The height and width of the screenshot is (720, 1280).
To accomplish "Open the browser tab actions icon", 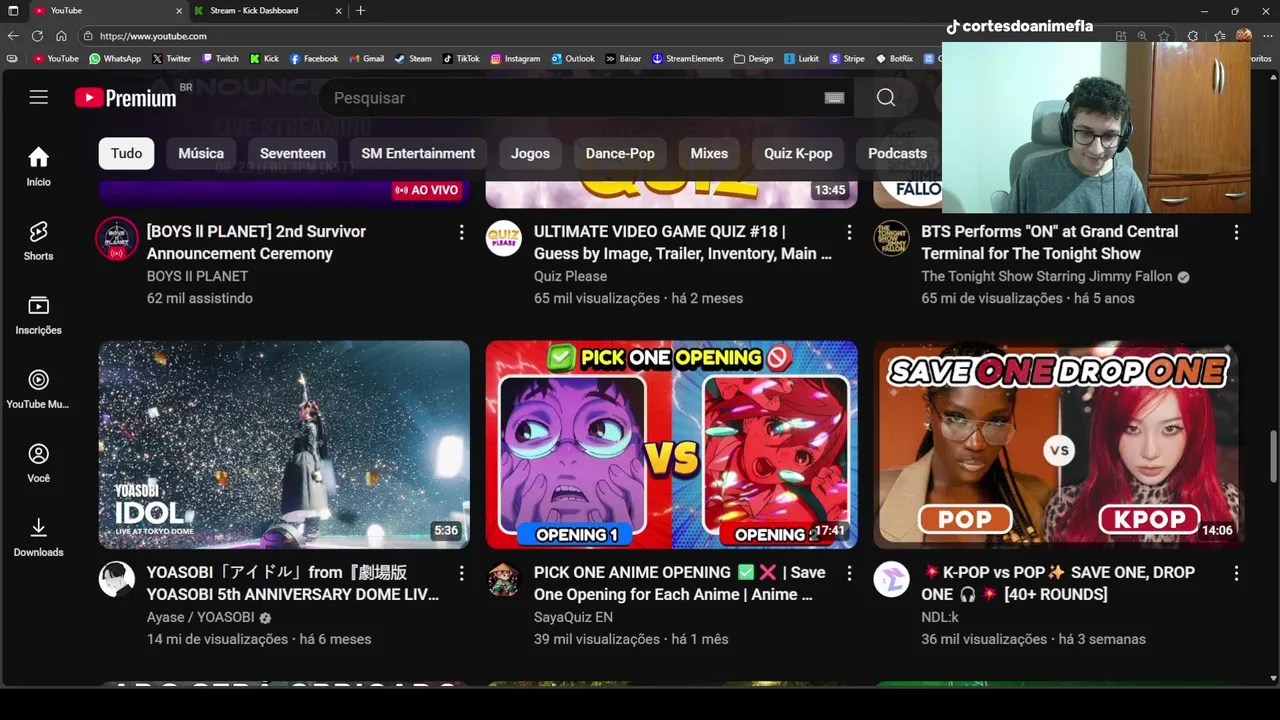I will click(13, 11).
